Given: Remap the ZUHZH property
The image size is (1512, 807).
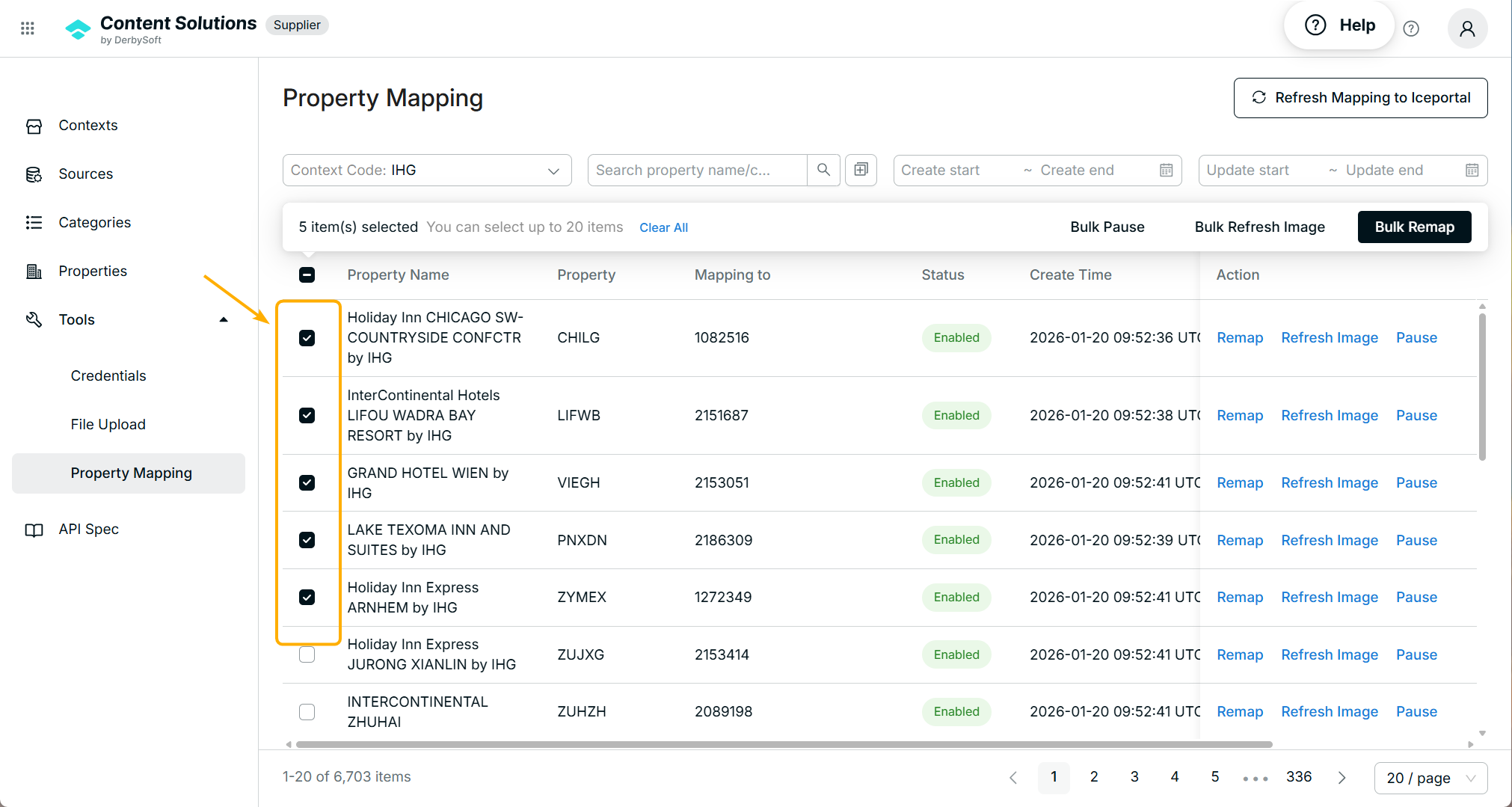Looking at the screenshot, I should 1239,712.
